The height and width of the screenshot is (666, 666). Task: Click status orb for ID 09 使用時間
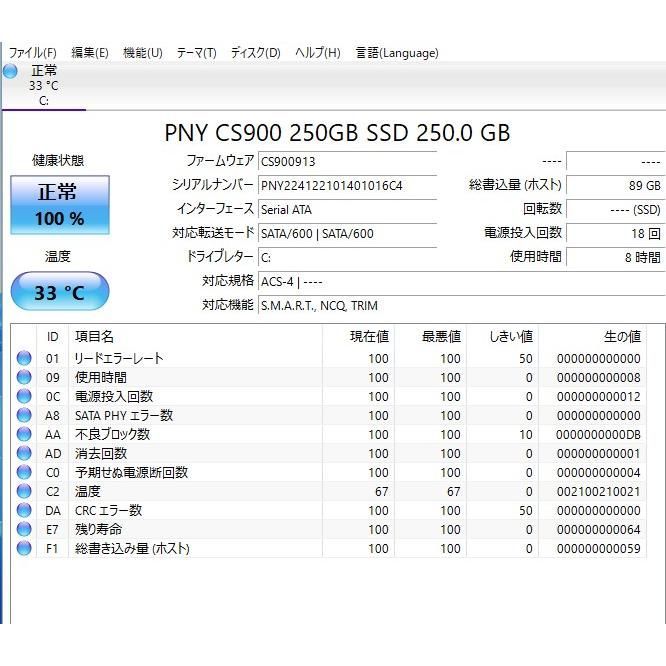24,377
